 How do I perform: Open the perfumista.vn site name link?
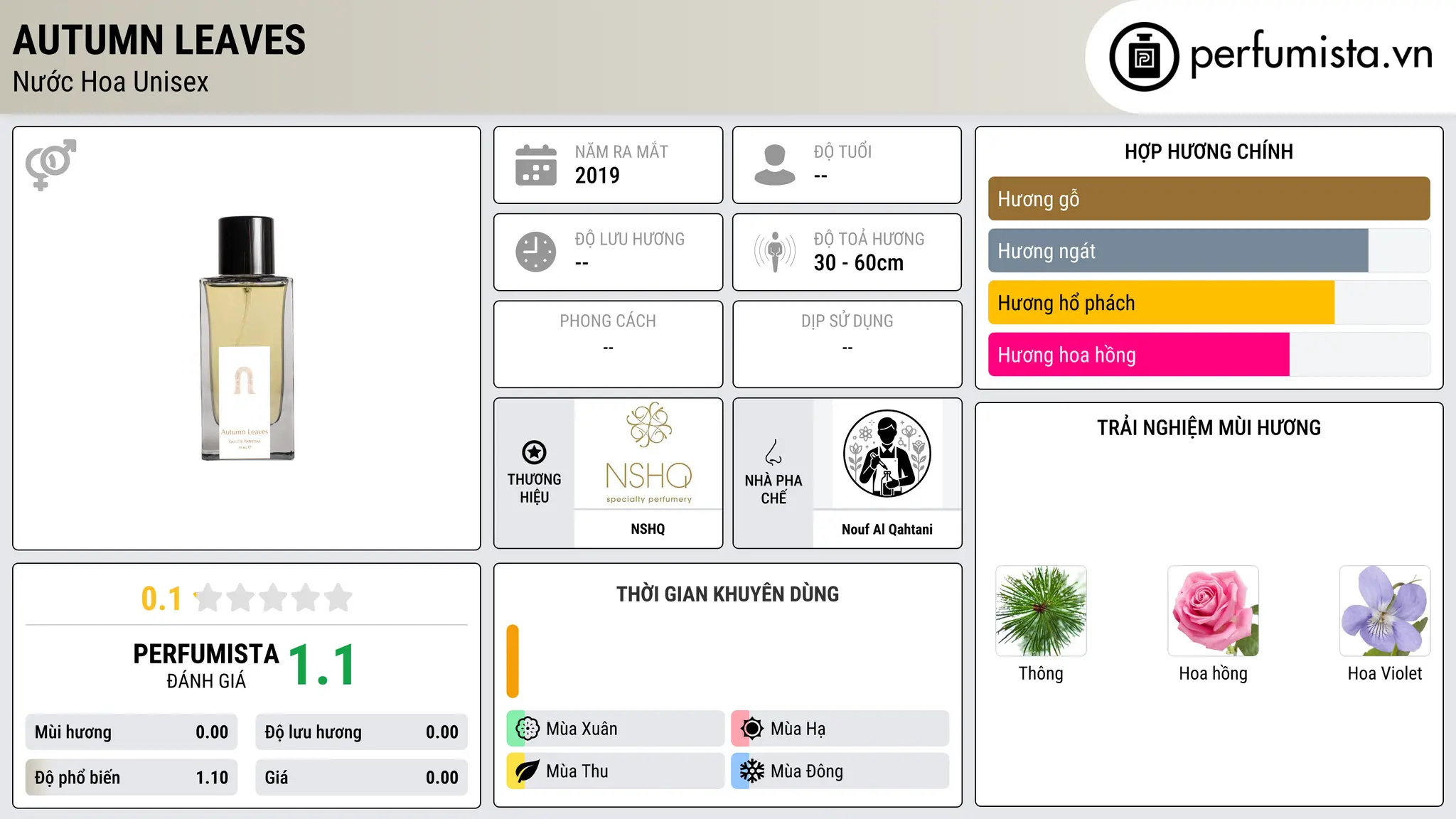[1311, 54]
